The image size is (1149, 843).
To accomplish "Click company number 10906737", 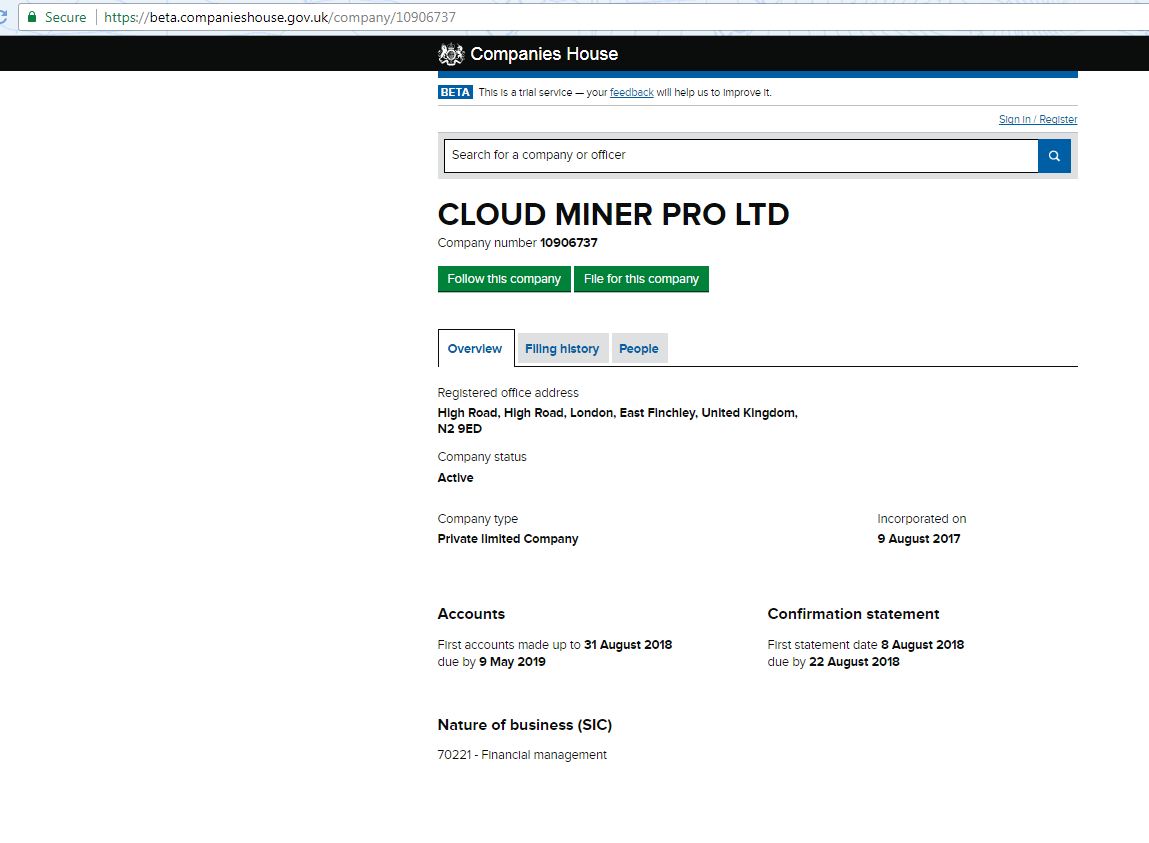I will click(569, 243).
